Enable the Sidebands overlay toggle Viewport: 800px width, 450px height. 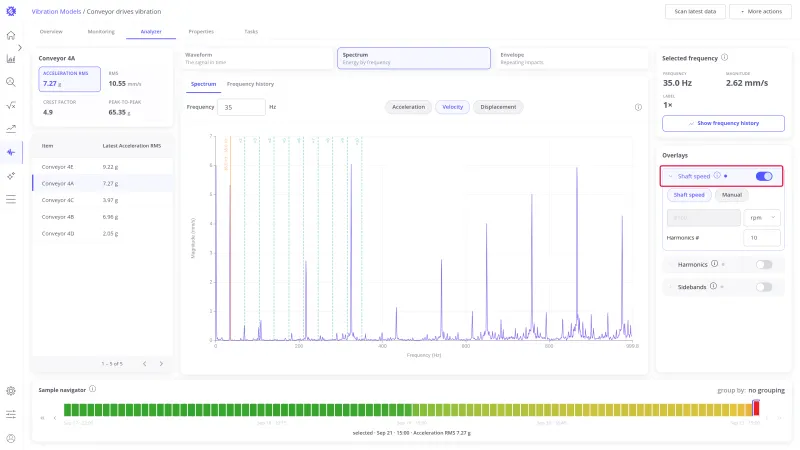tap(764, 287)
